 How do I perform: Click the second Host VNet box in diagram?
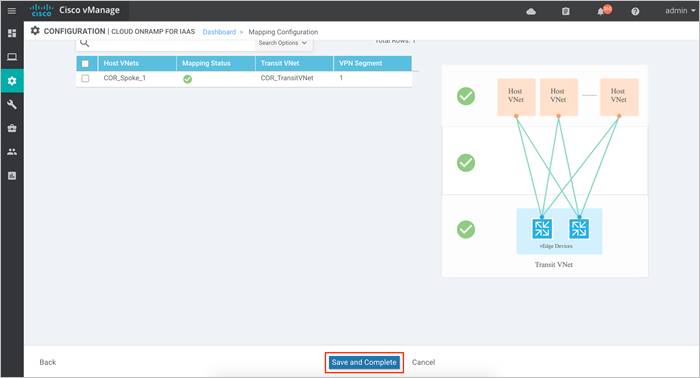(558, 97)
